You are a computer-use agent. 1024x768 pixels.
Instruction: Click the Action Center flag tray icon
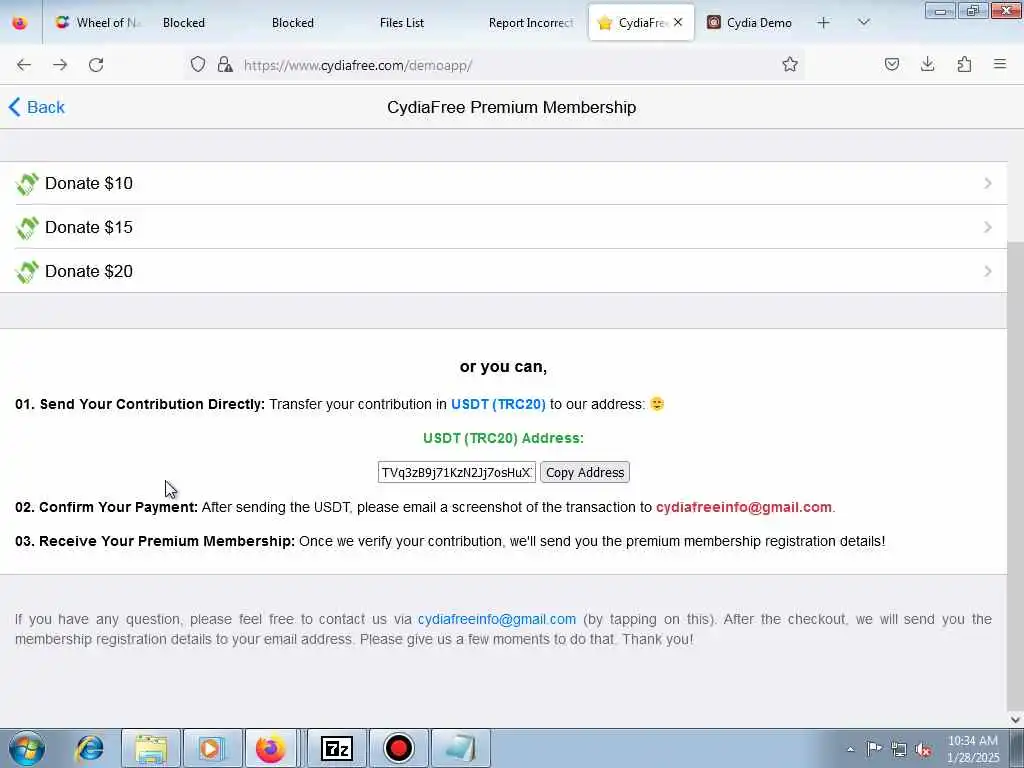click(874, 749)
